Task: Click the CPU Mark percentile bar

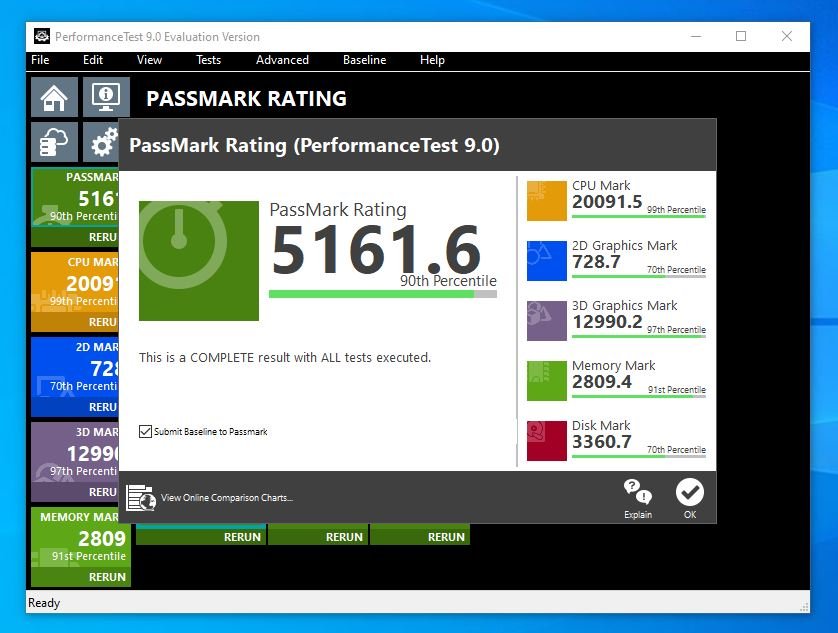Action: click(x=639, y=217)
